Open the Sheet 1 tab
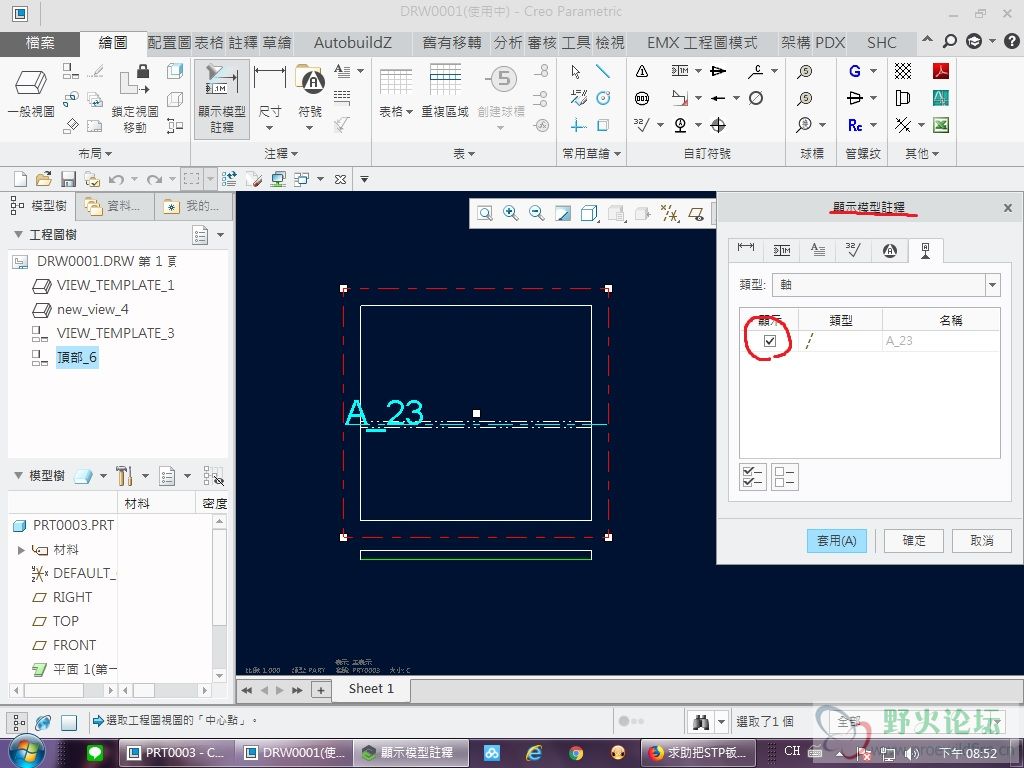Viewport: 1024px width, 768px height. click(371, 689)
